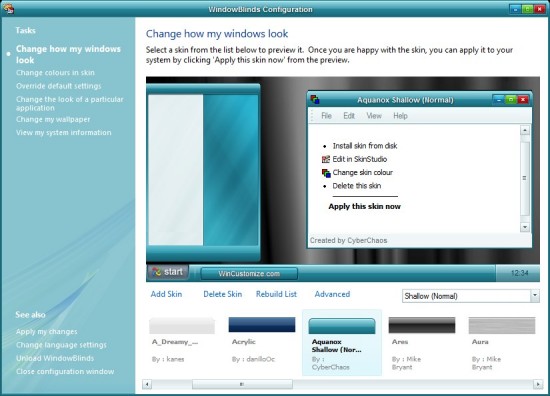Click Apply my changes

click(x=46, y=331)
